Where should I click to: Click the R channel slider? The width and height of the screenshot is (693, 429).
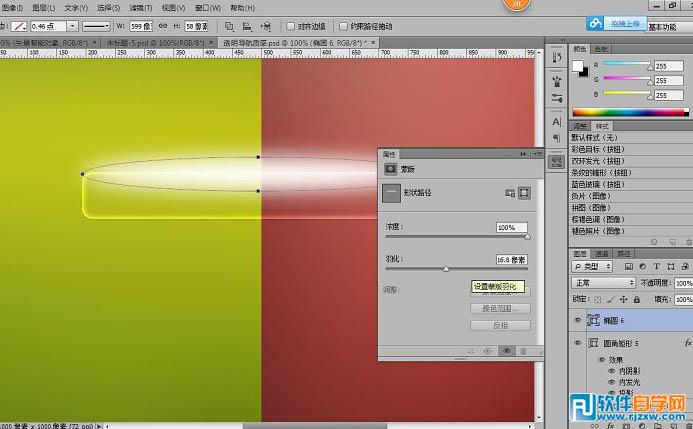tap(627, 65)
